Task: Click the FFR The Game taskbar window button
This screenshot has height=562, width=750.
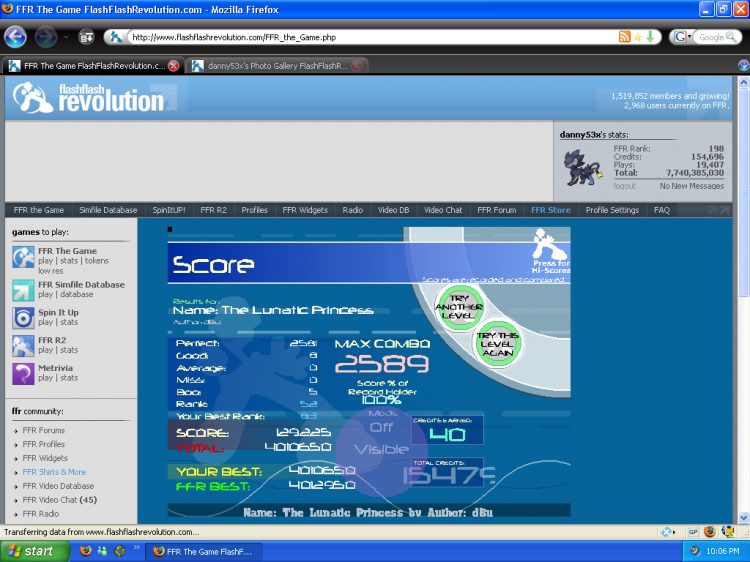Action: 203,551
